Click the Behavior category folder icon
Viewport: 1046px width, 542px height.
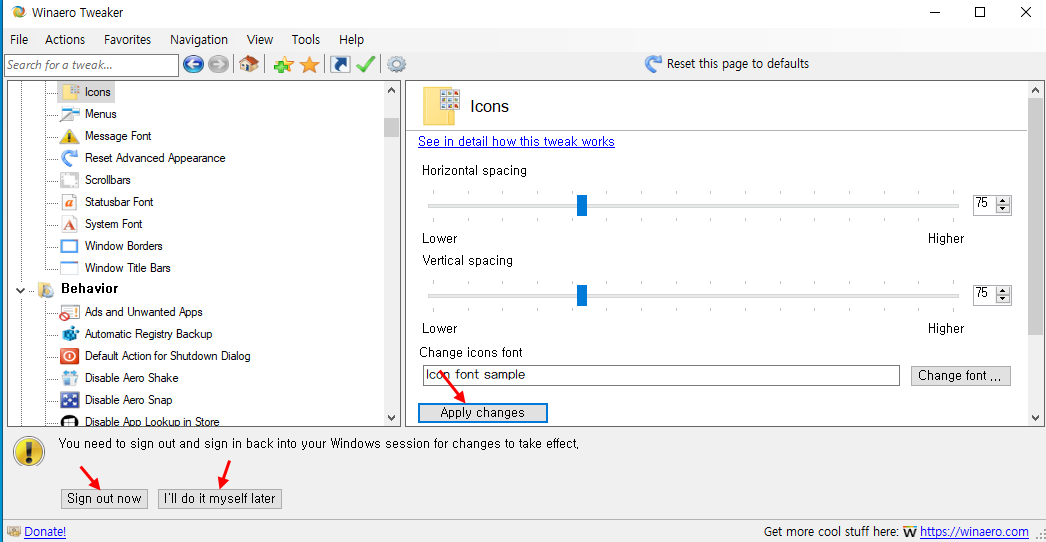(x=46, y=289)
